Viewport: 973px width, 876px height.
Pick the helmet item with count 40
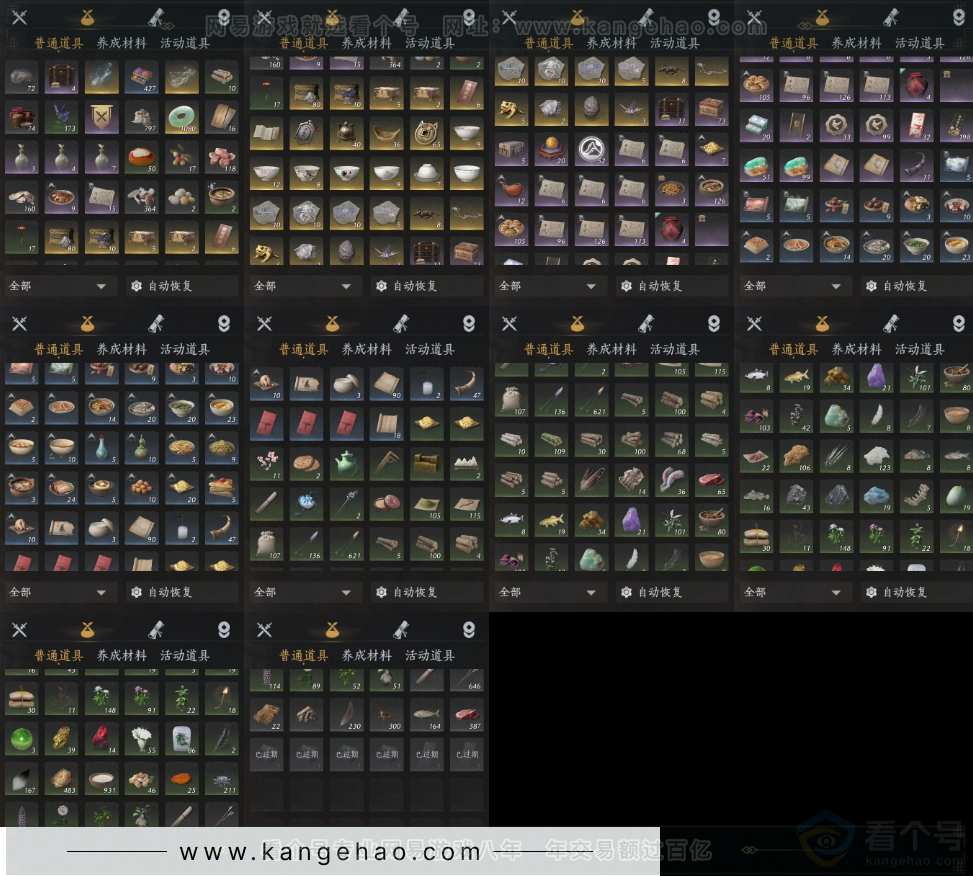pos(346,132)
